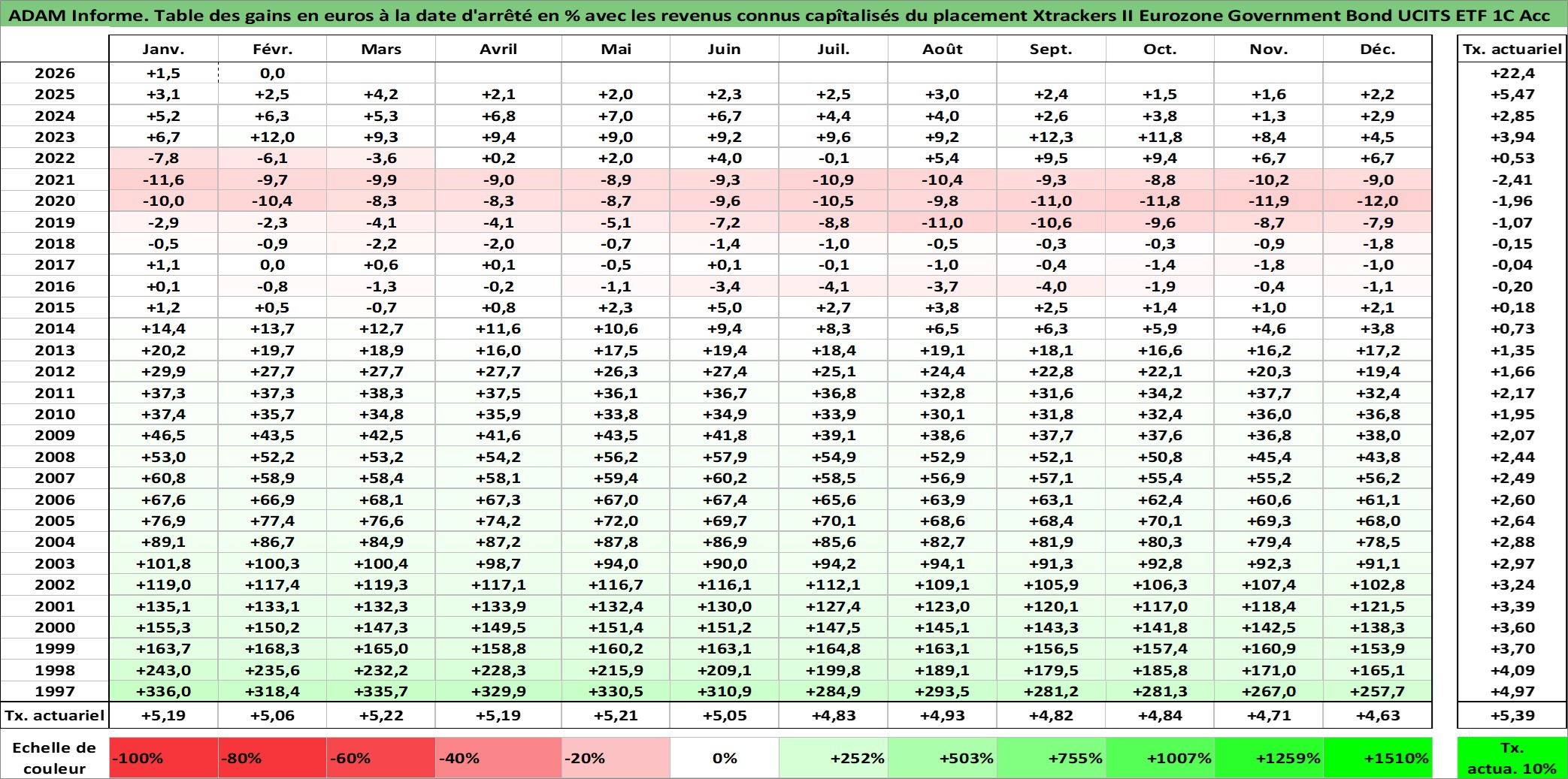Click the 0,0 February 2026 cell
The width and height of the screenshot is (1568, 779).
click(272, 73)
